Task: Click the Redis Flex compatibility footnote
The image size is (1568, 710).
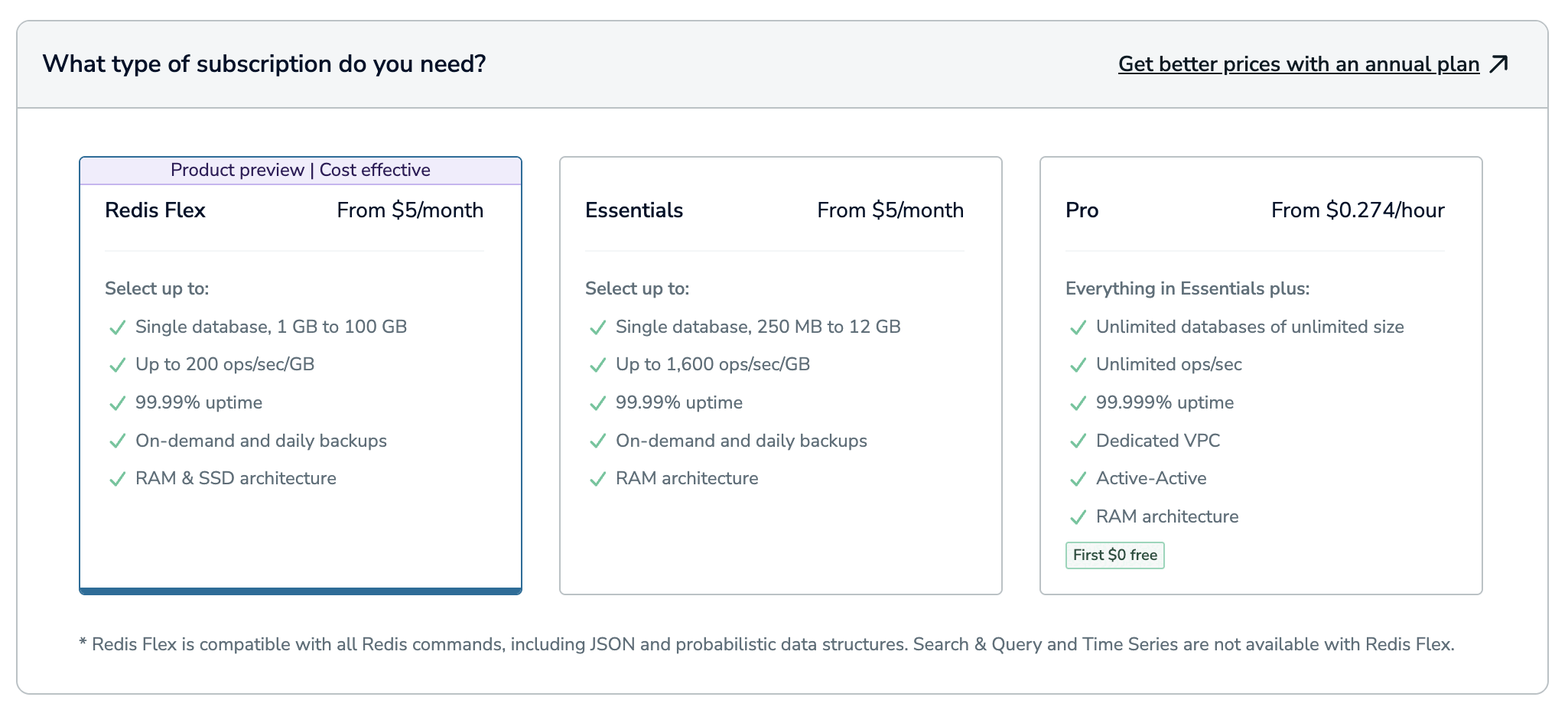Action: click(766, 645)
